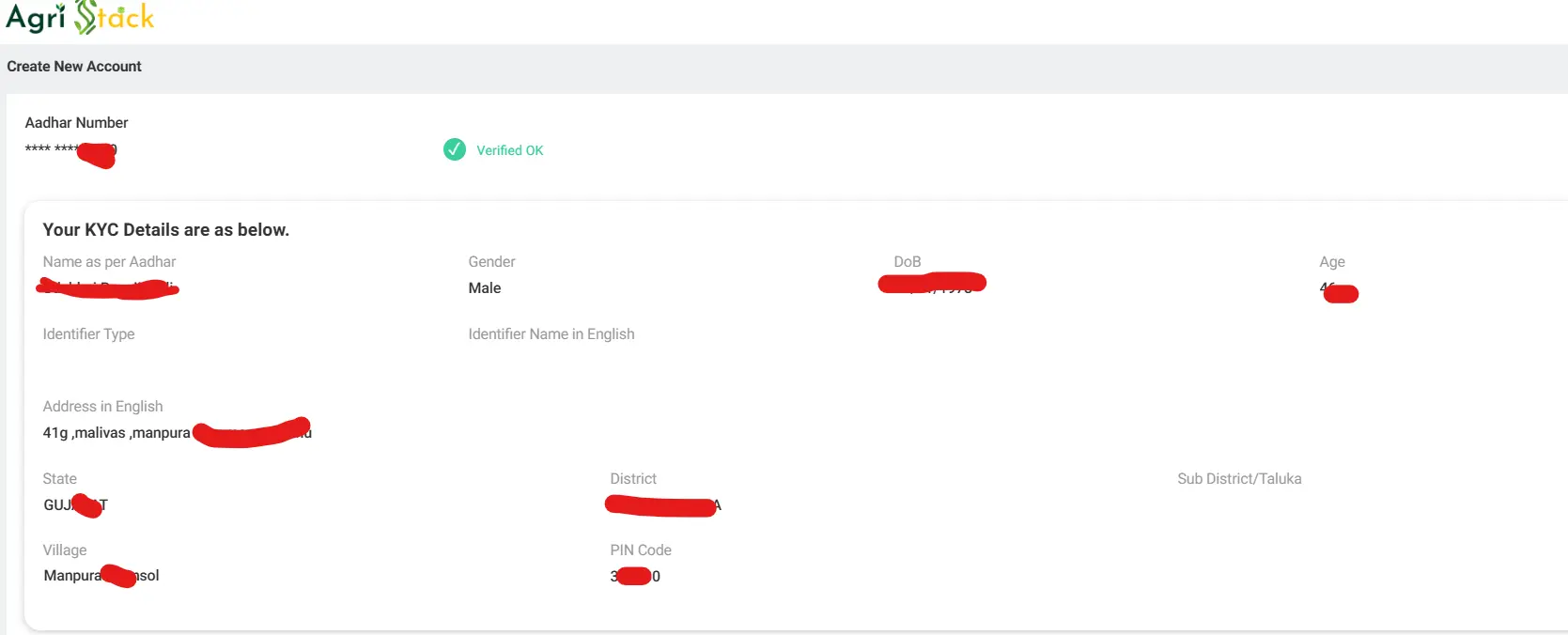Click the Verified OK status text
1568x635 pixels.
[x=509, y=150]
